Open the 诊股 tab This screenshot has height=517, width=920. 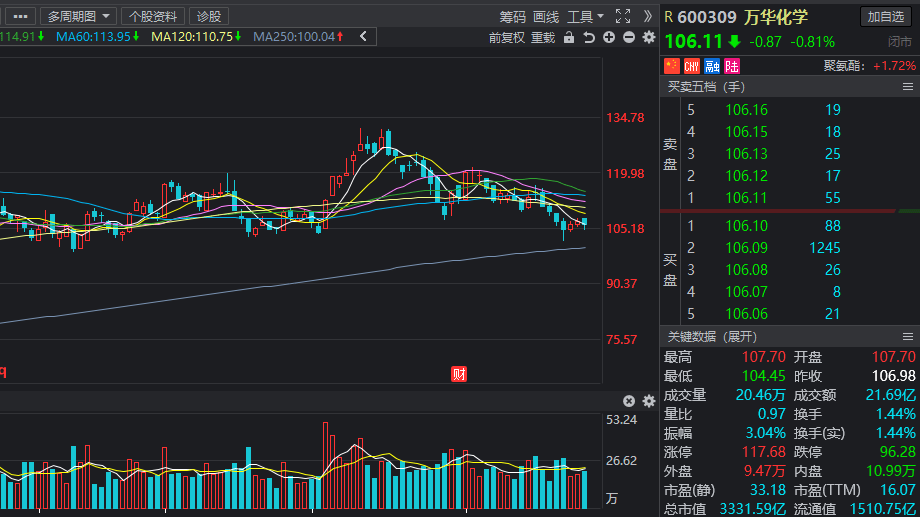209,16
